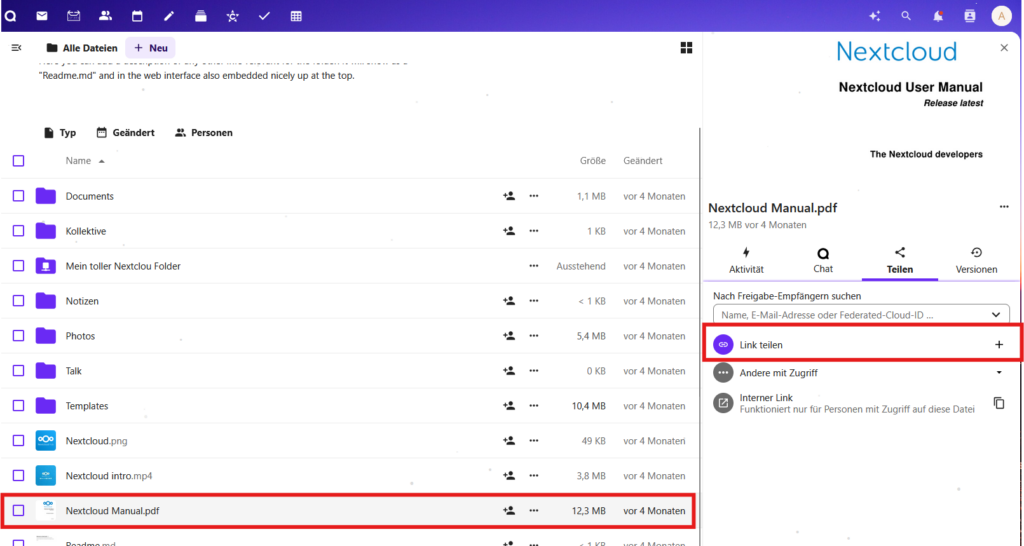Open three-dot menu for Documents folder
1024x546 pixels.
[x=534, y=196]
